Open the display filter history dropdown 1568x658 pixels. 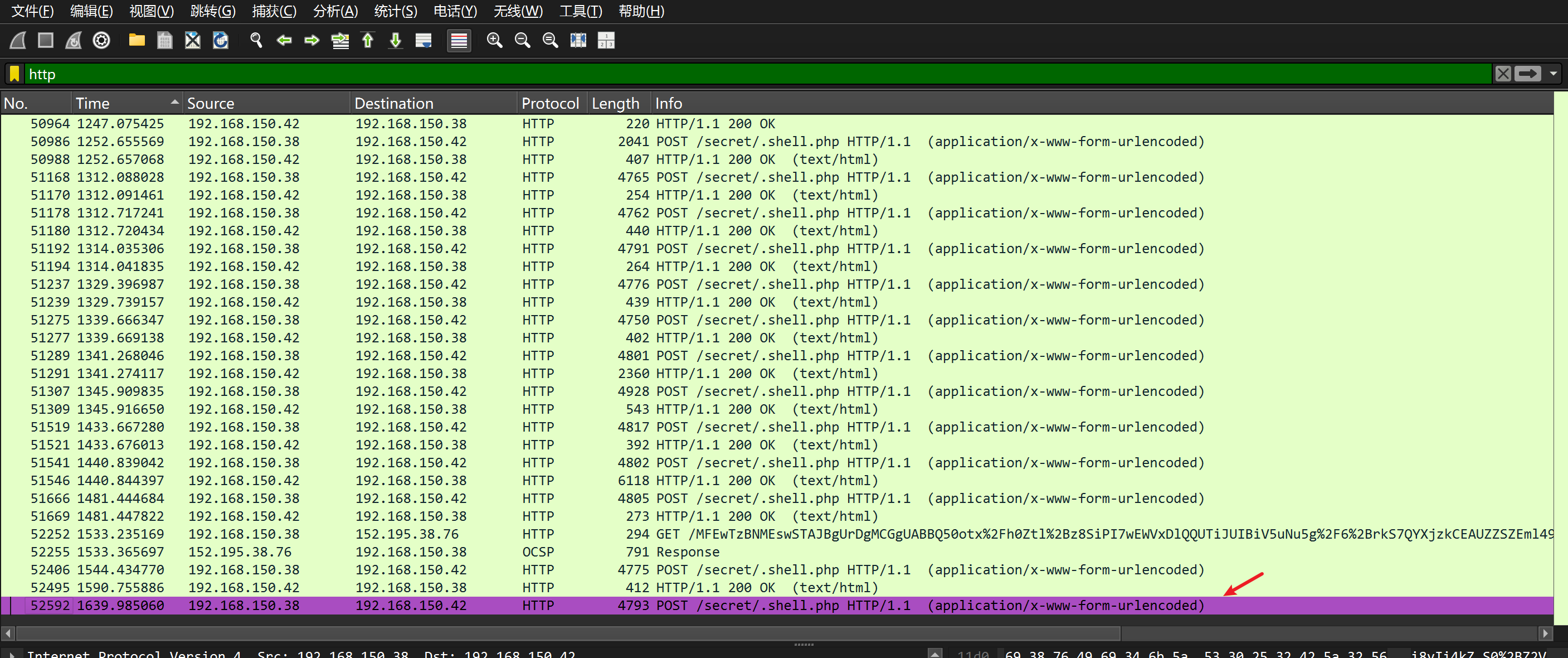click(x=1554, y=74)
